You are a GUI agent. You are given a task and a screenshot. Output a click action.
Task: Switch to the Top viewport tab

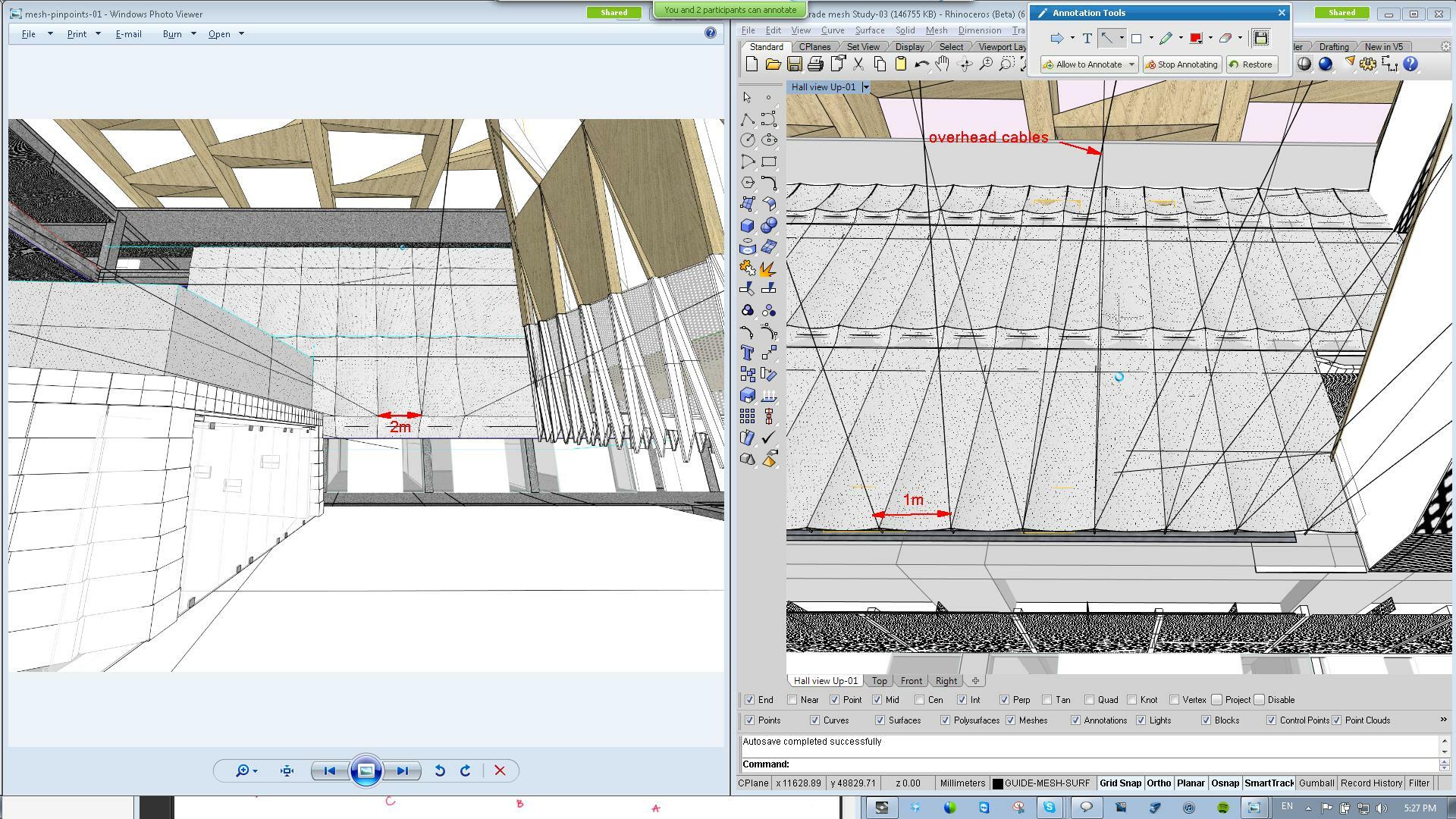[880, 681]
